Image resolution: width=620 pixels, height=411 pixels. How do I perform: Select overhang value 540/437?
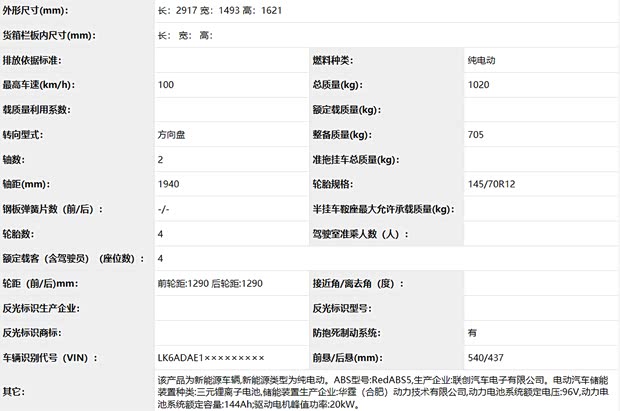486,358
